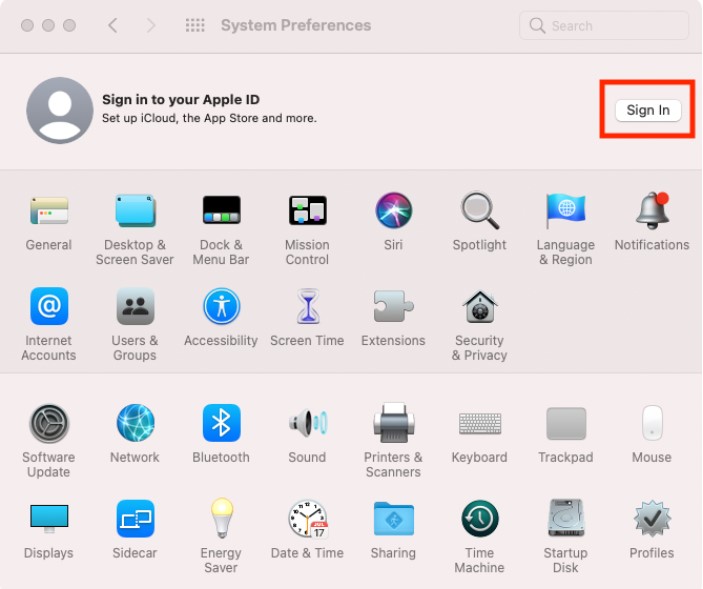Close the System Preferences window
This screenshot has height=589, width=703.
(27, 26)
